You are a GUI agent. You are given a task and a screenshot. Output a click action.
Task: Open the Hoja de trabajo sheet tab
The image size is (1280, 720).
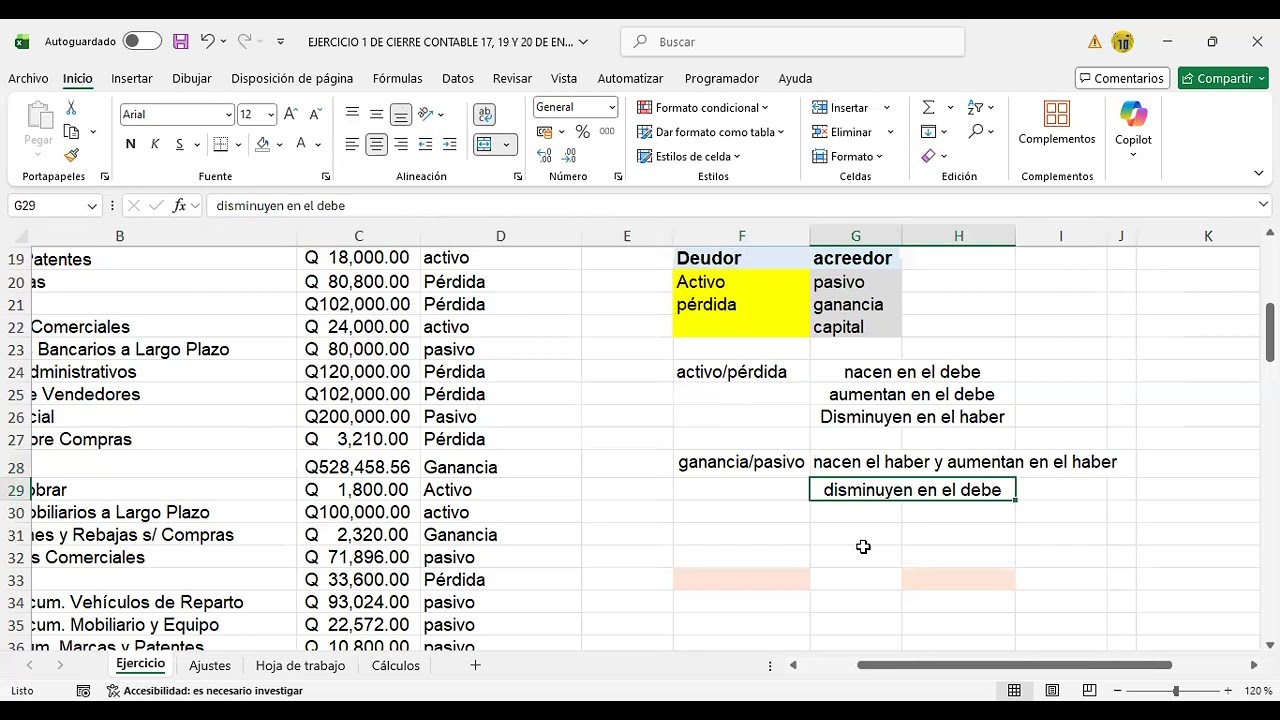[x=300, y=666]
